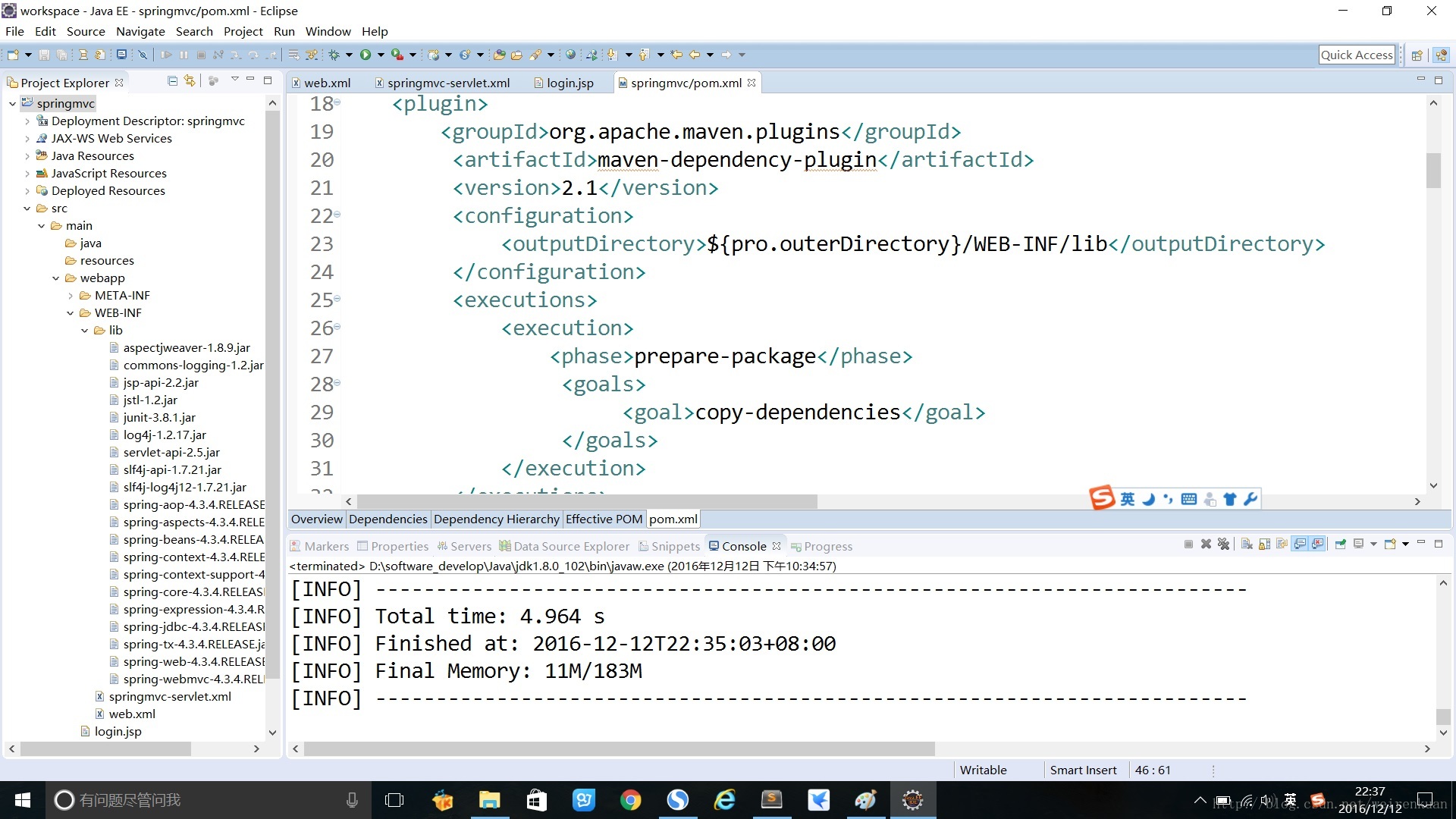Screen dimensions: 1456x819
Task: Click Remove Launch in Console toolbar
Action: pyautogui.click(x=1206, y=544)
